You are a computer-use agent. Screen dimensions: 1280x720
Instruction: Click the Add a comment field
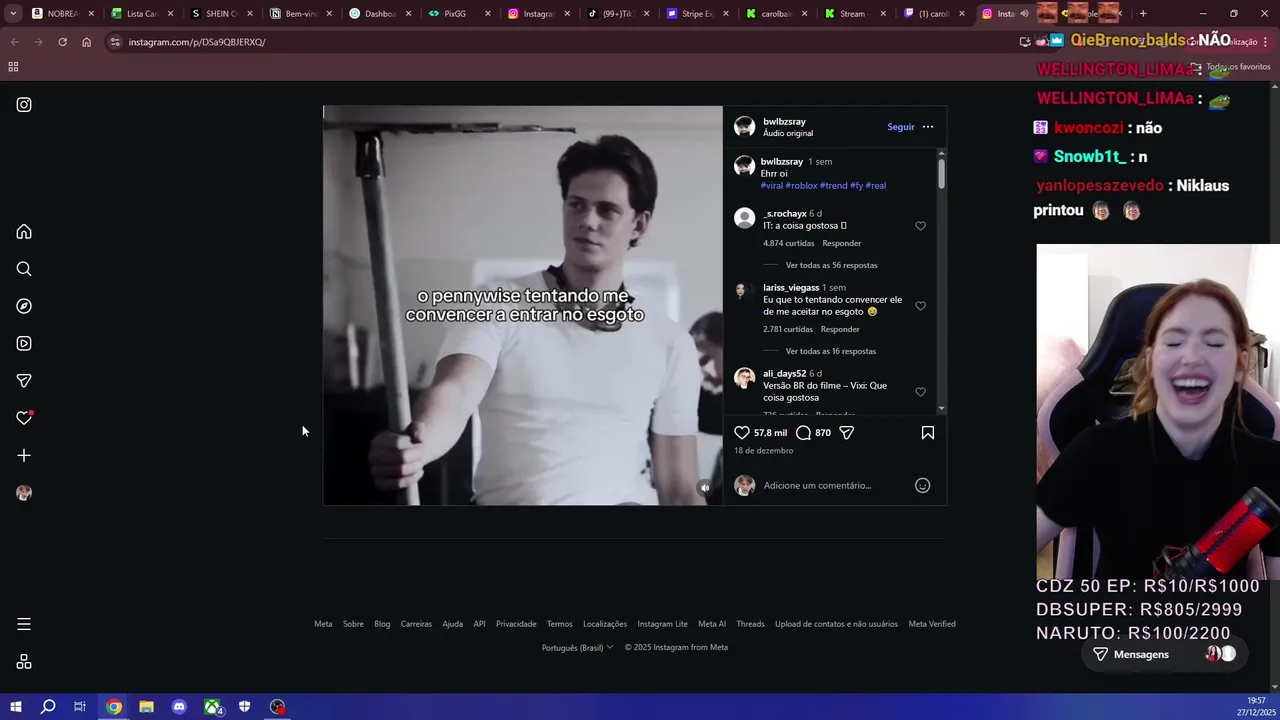tap(817, 485)
